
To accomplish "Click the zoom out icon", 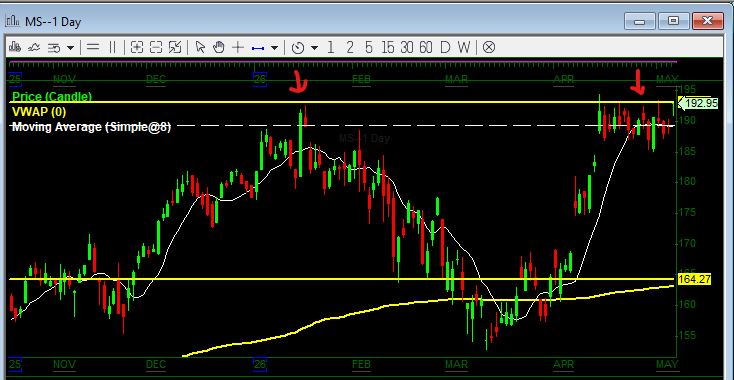I will (155, 47).
